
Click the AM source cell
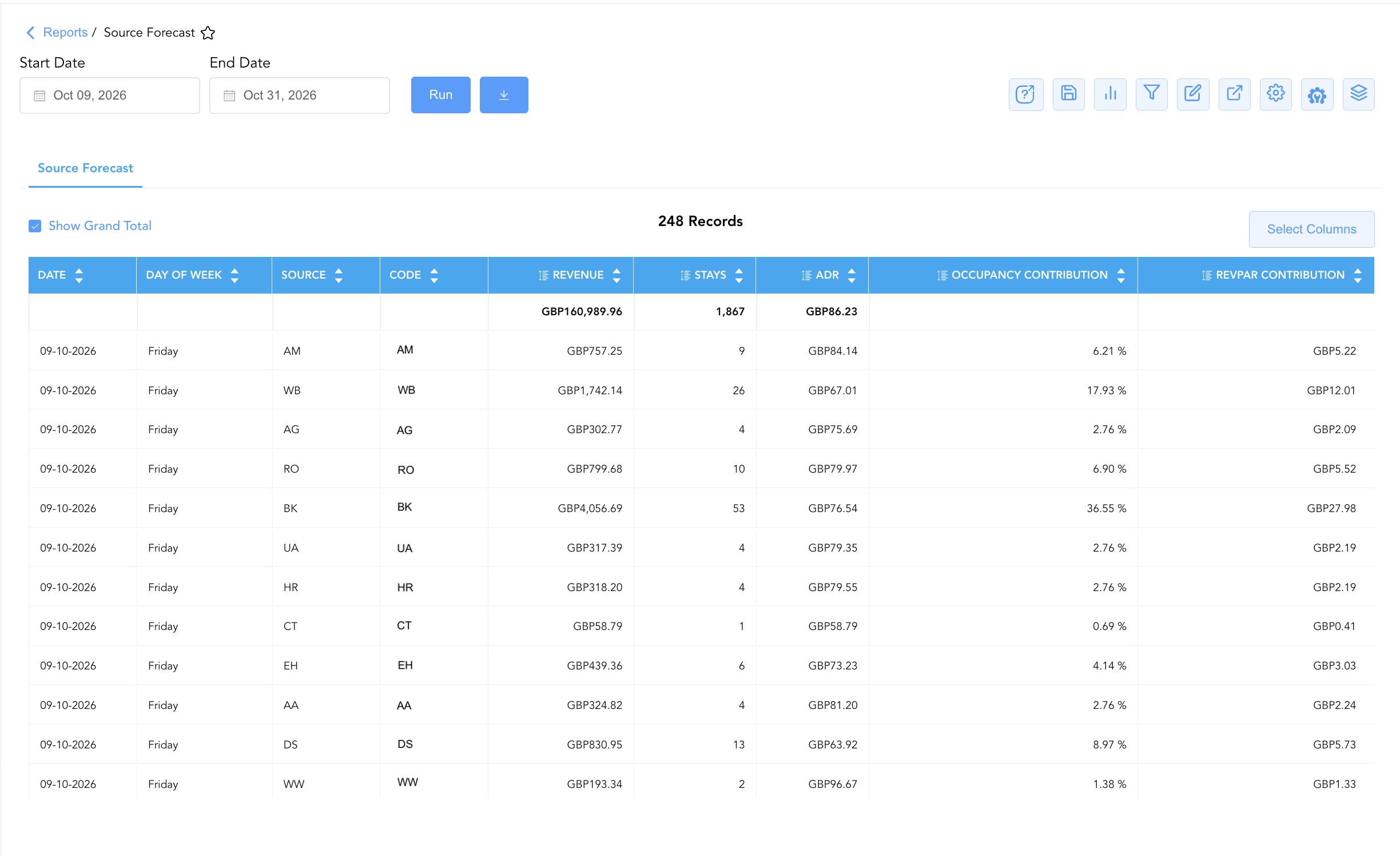coord(292,351)
